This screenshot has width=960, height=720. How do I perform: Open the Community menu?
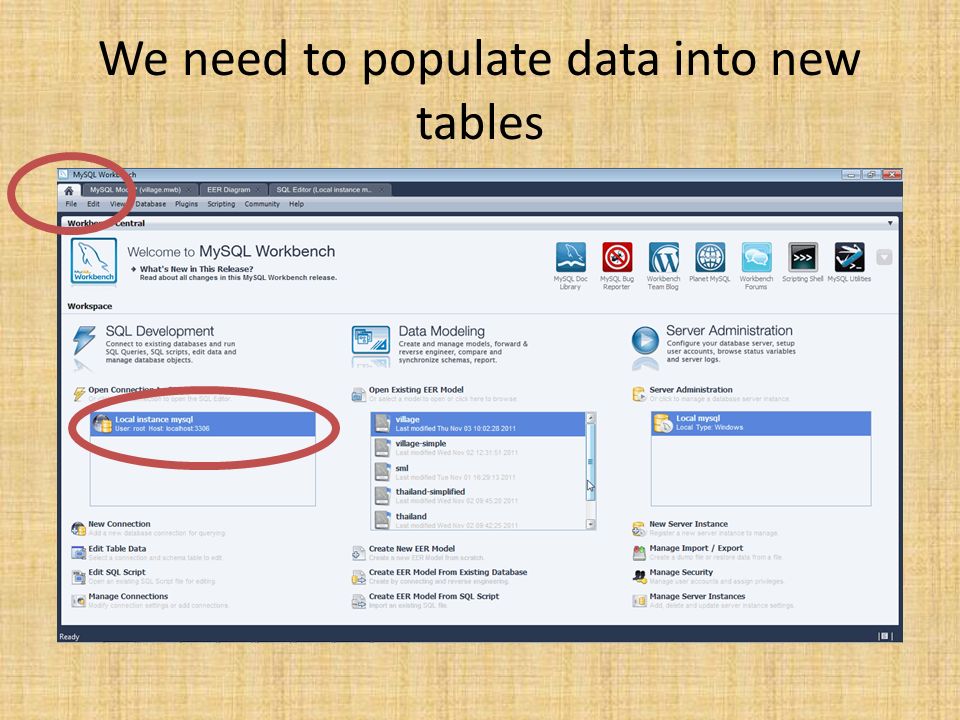[262, 204]
